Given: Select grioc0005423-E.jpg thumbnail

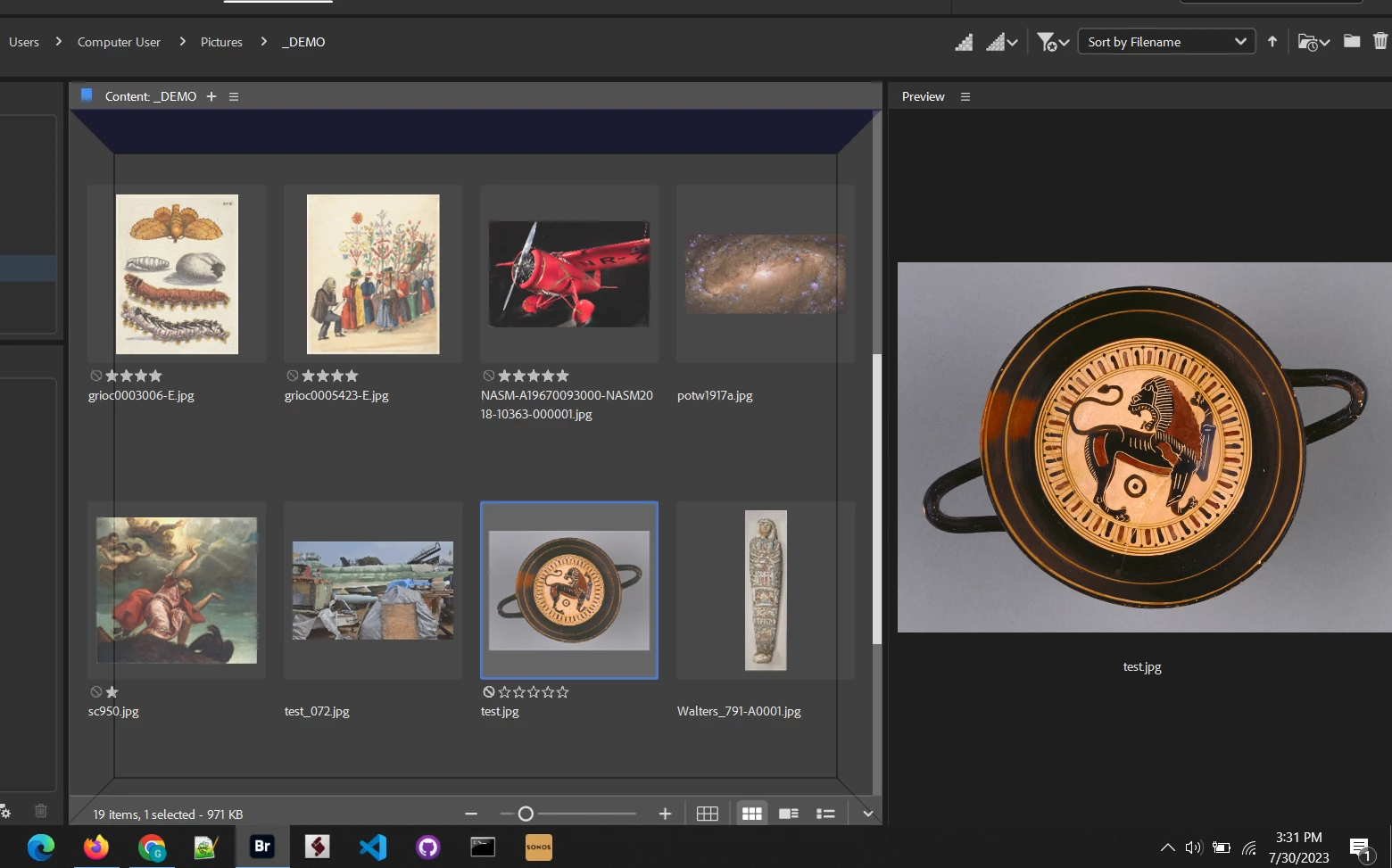Looking at the screenshot, I should click(x=373, y=274).
